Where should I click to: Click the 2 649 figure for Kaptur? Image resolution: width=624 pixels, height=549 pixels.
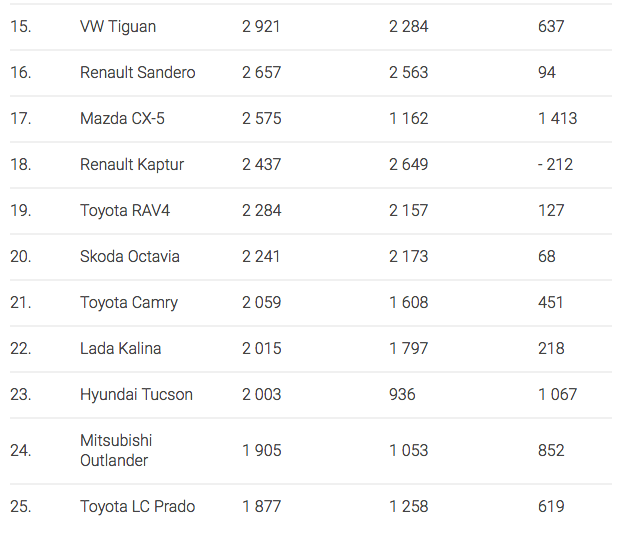click(409, 164)
